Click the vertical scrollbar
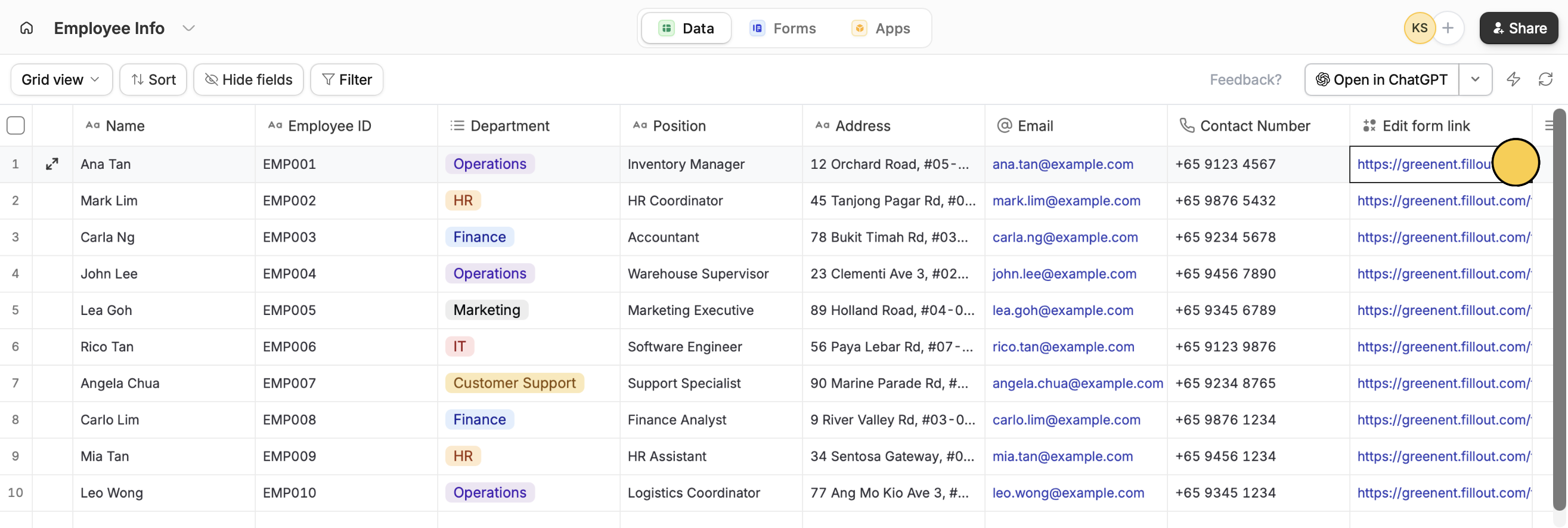The width and height of the screenshot is (1568, 528). [1559, 304]
